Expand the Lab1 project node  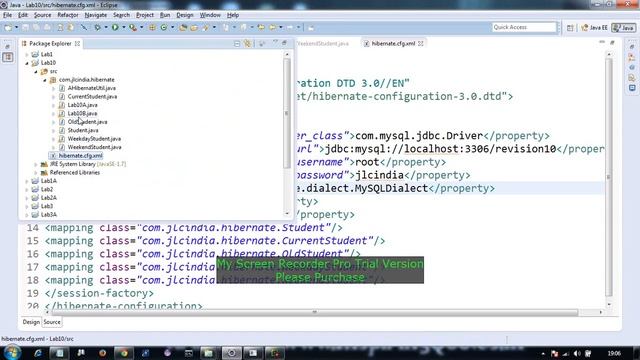27,54
